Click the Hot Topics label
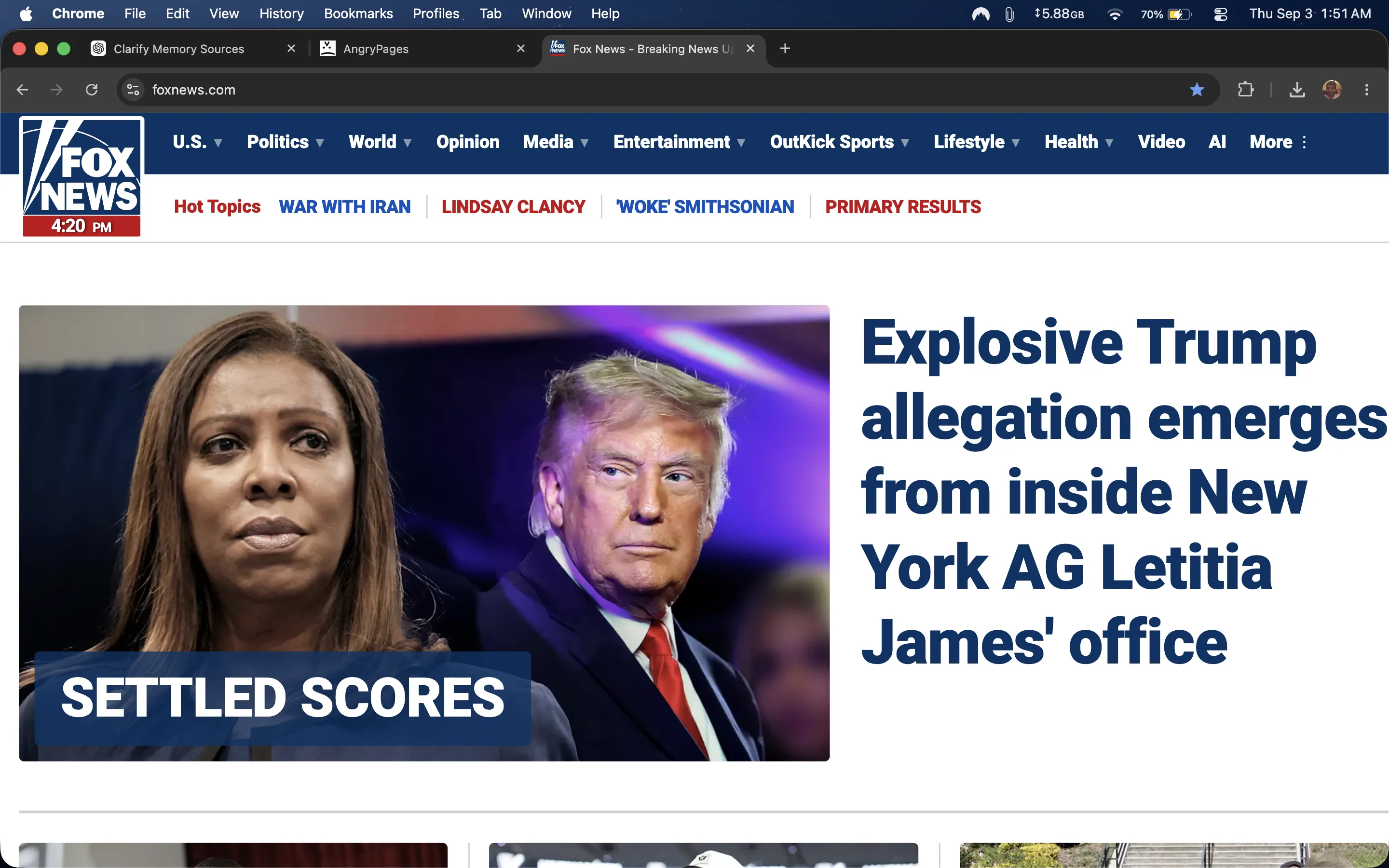This screenshot has height=868, width=1389. (x=217, y=207)
